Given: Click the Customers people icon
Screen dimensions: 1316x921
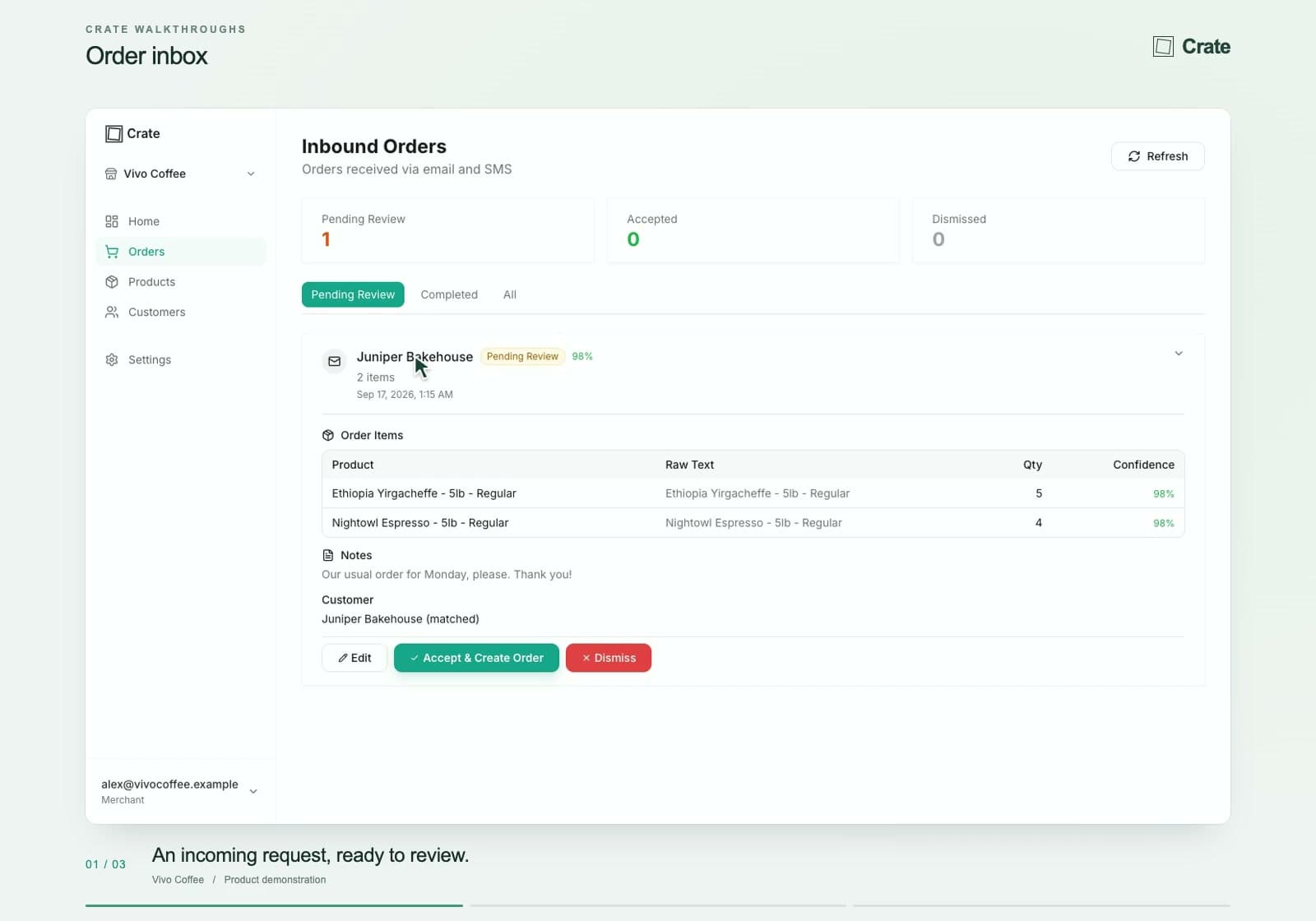Looking at the screenshot, I should (x=112, y=312).
